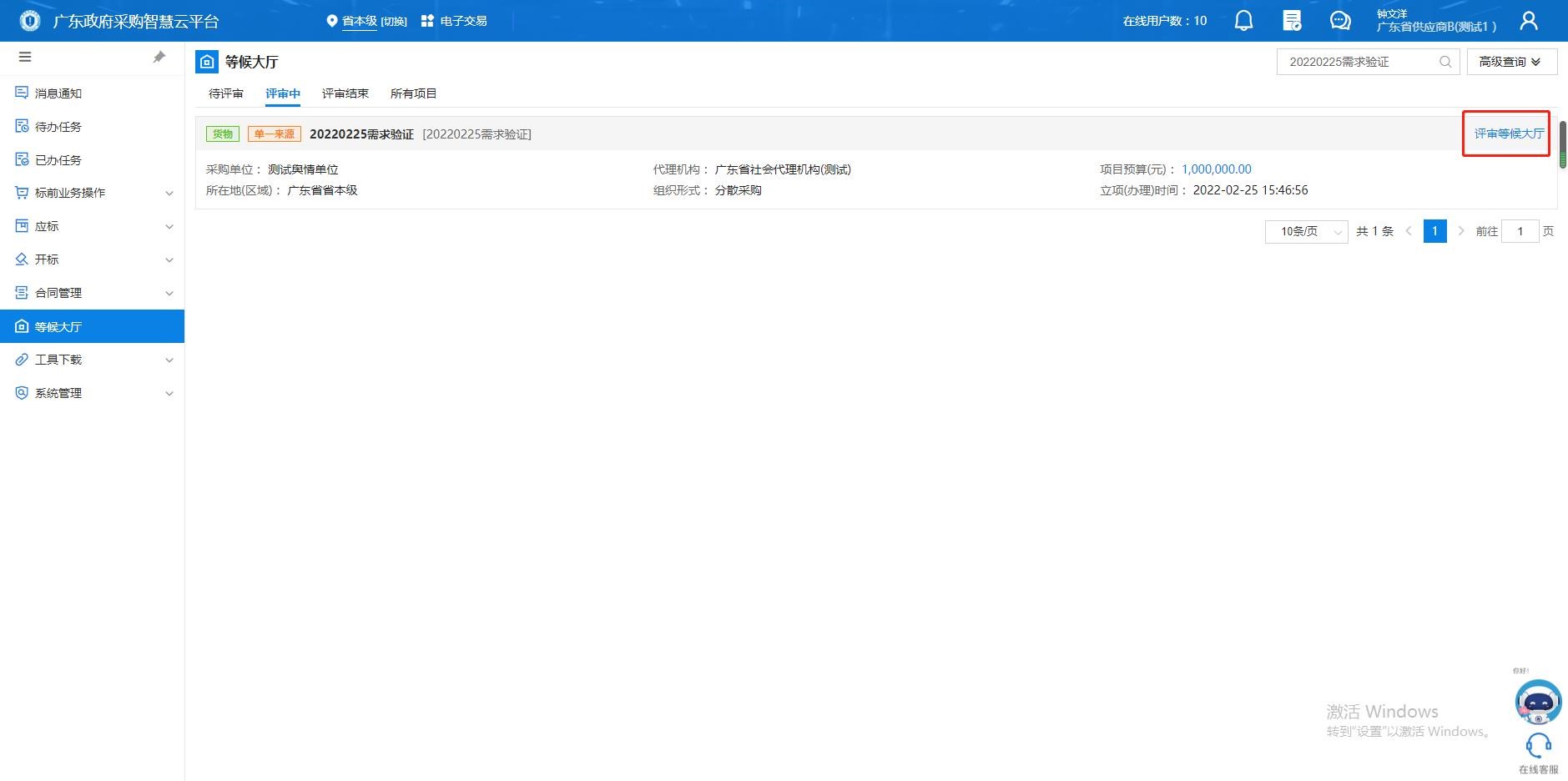The image size is (1568, 781).
Task: Click the green 货物 tag
Action: point(223,134)
